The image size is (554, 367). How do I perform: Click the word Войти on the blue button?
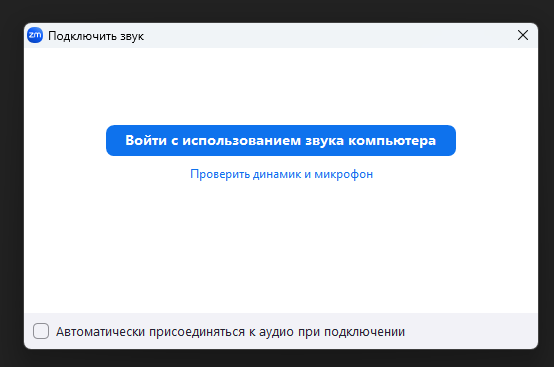[x=146, y=140]
